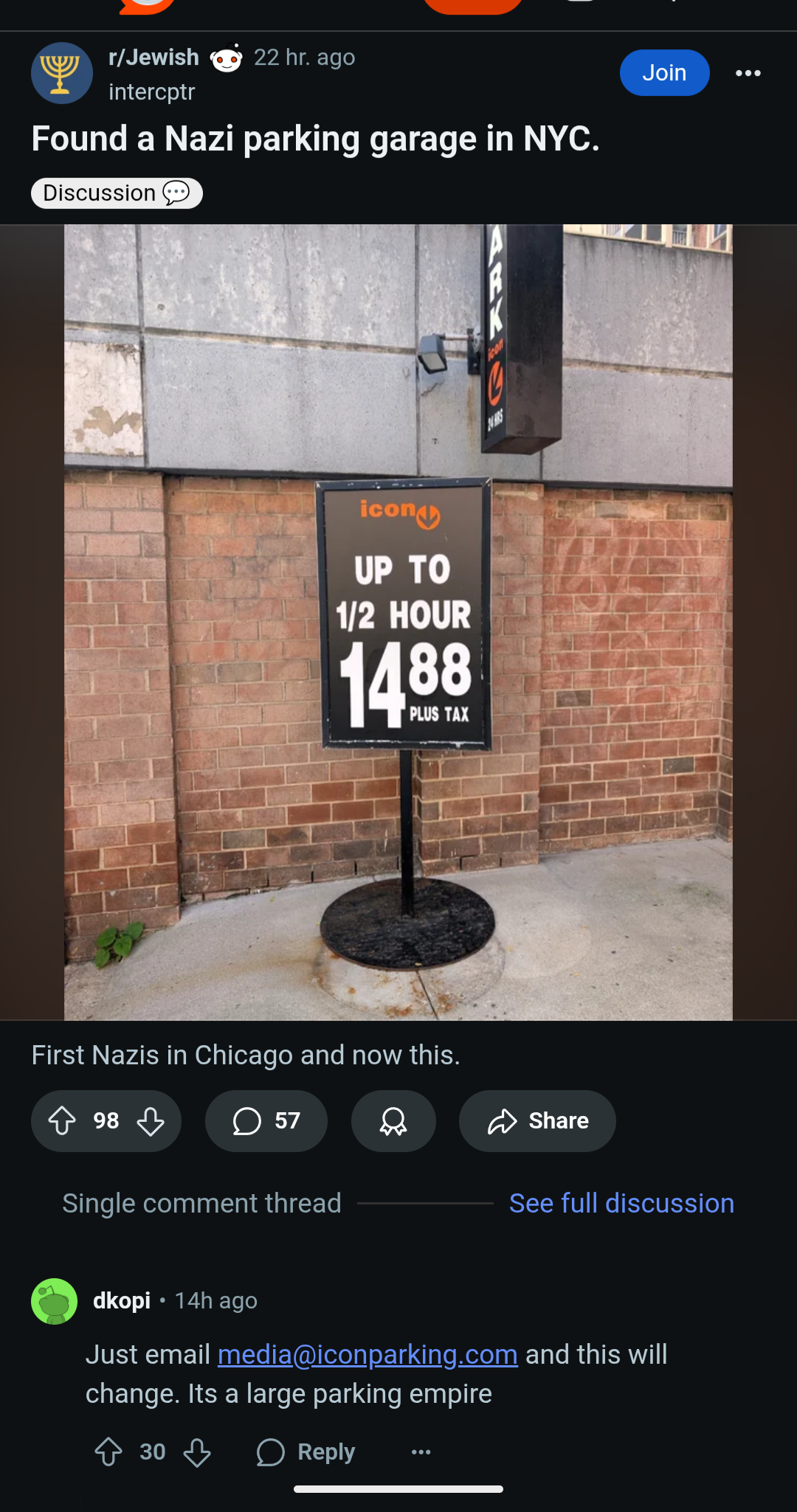797x1512 pixels.
Task: Upvote the post with 98 votes
Action: (63, 1121)
